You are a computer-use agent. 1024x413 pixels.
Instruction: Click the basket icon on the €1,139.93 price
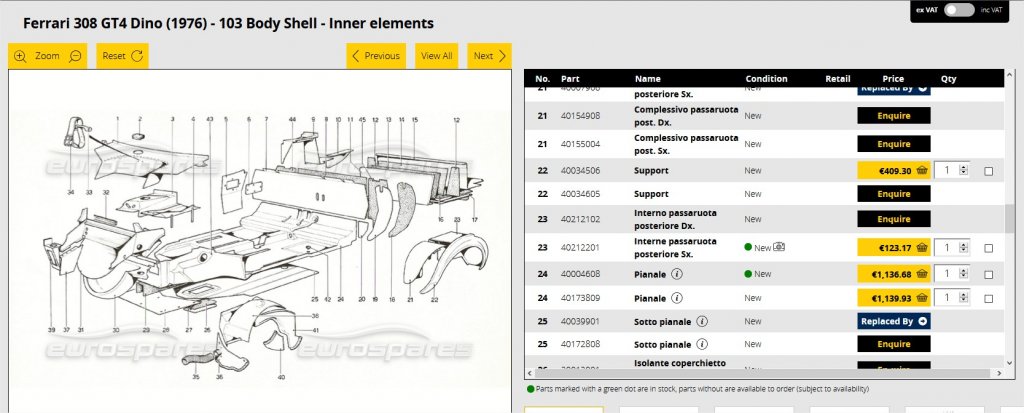(x=921, y=297)
